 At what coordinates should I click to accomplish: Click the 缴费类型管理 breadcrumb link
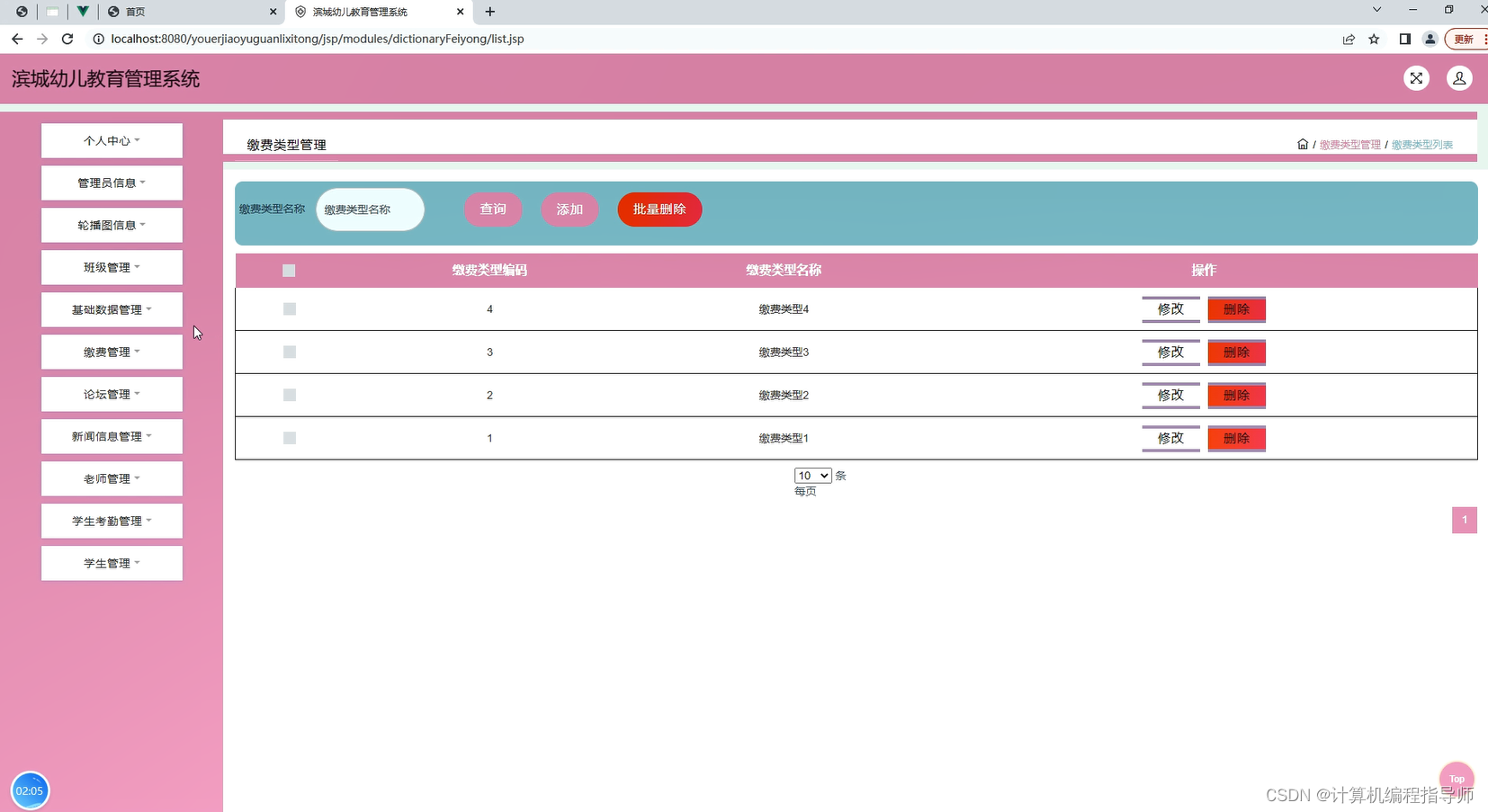(x=1349, y=145)
